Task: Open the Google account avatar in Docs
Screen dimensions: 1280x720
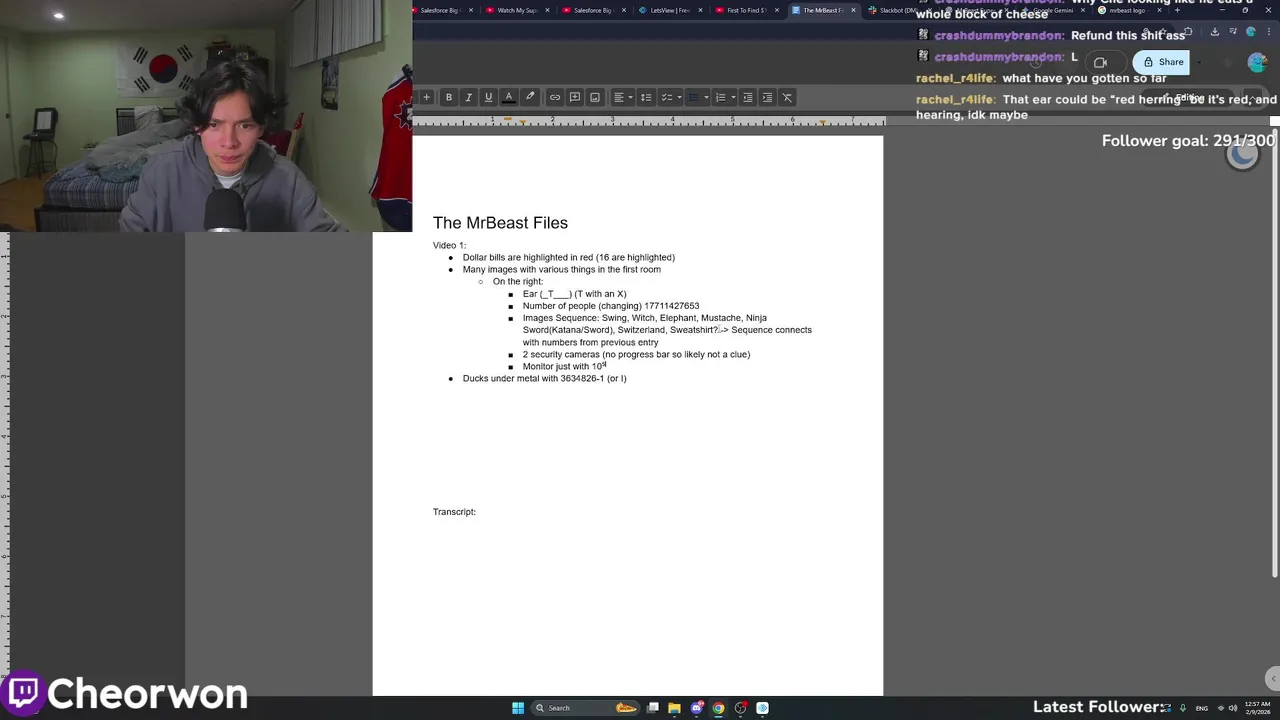Action: [x=1258, y=62]
